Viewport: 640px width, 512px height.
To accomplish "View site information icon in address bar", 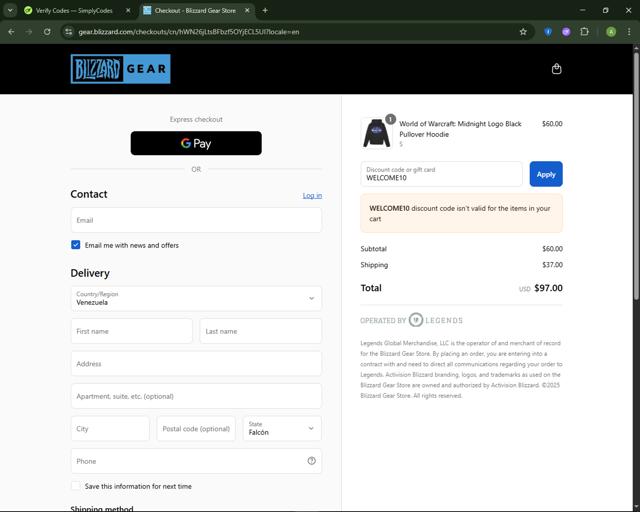I will 69,32.
